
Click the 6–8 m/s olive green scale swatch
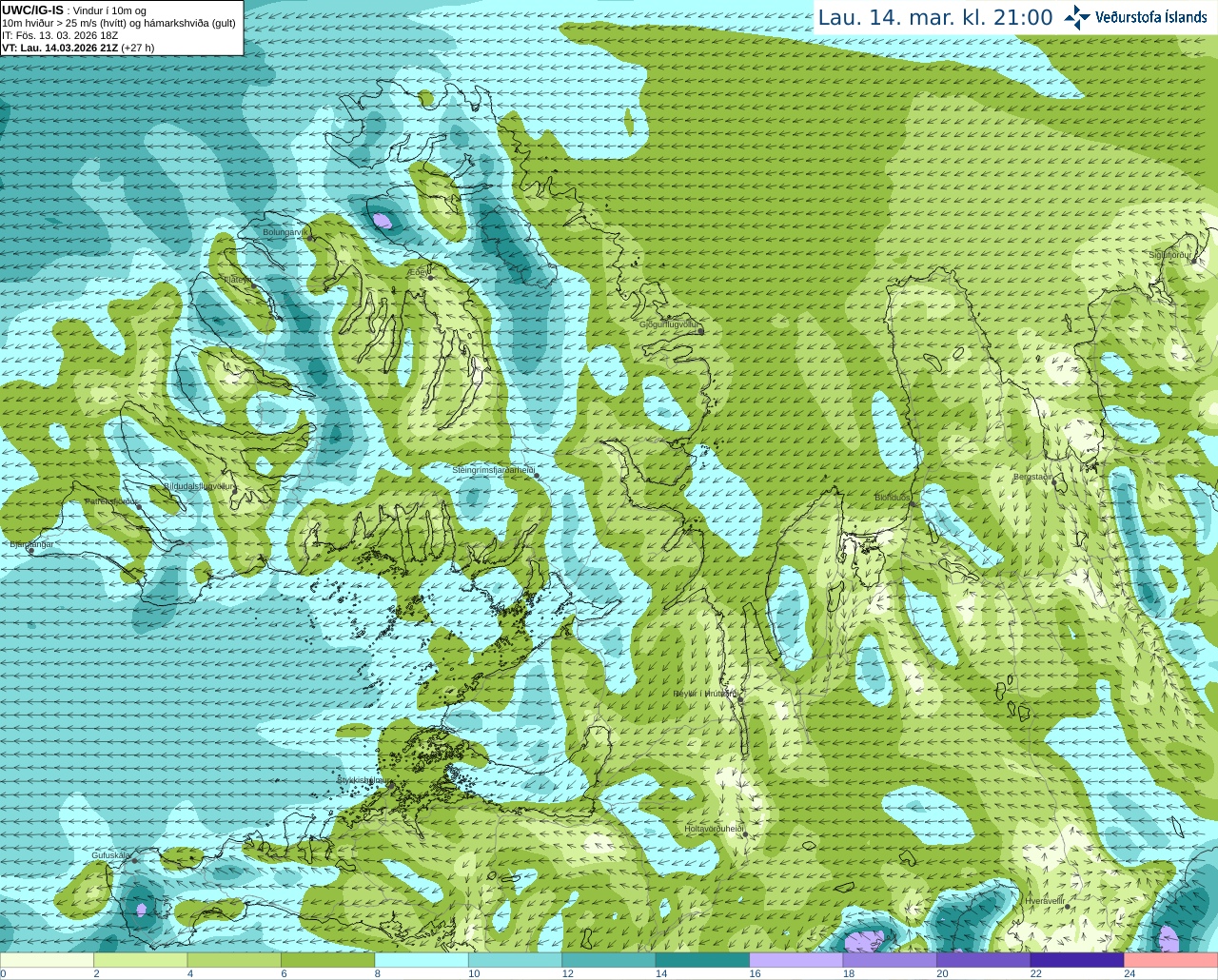click(x=327, y=960)
